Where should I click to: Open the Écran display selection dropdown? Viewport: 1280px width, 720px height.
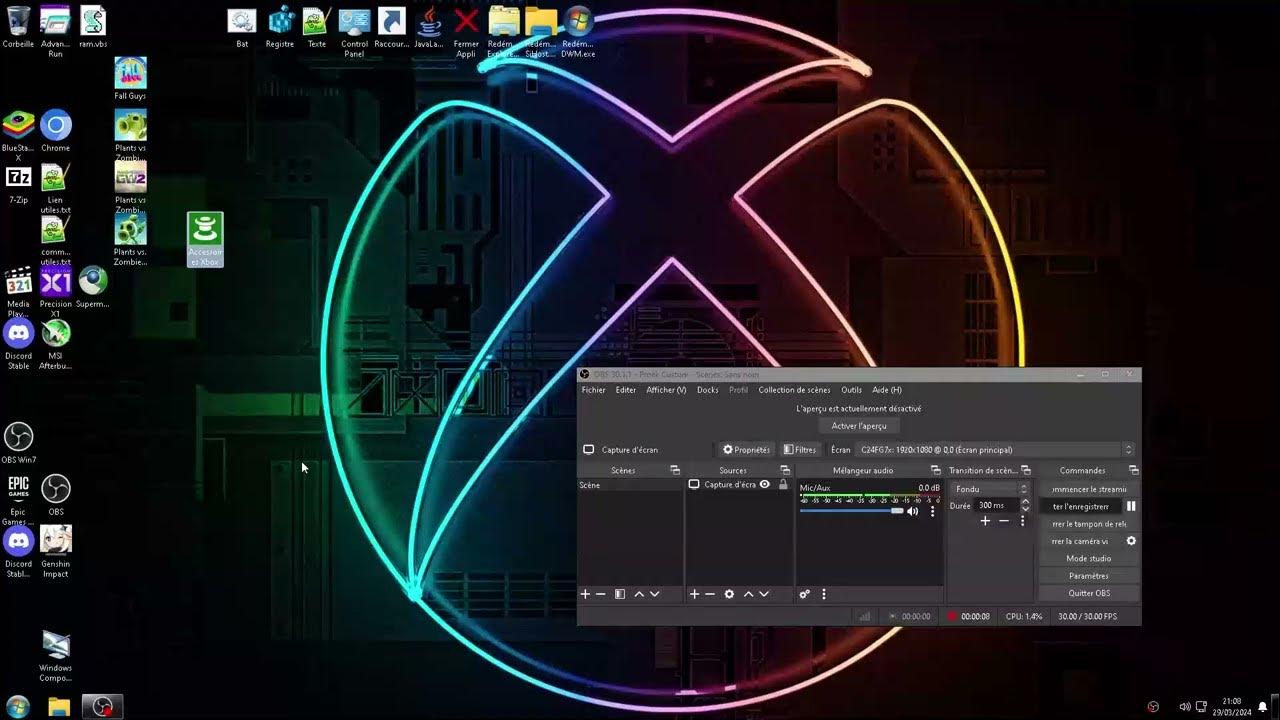click(x=994, y=450)
